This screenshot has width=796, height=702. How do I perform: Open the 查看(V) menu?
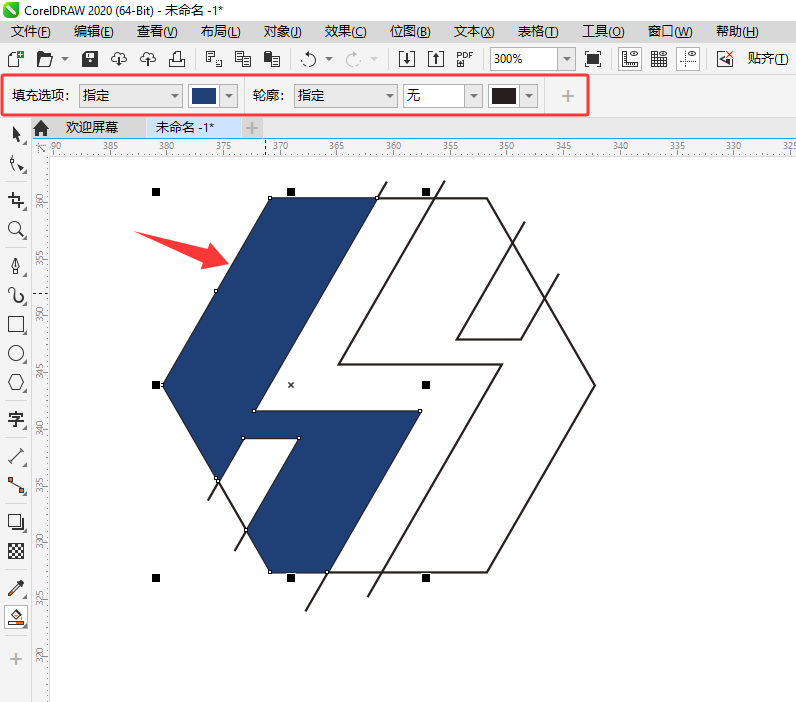pos(157,31)
